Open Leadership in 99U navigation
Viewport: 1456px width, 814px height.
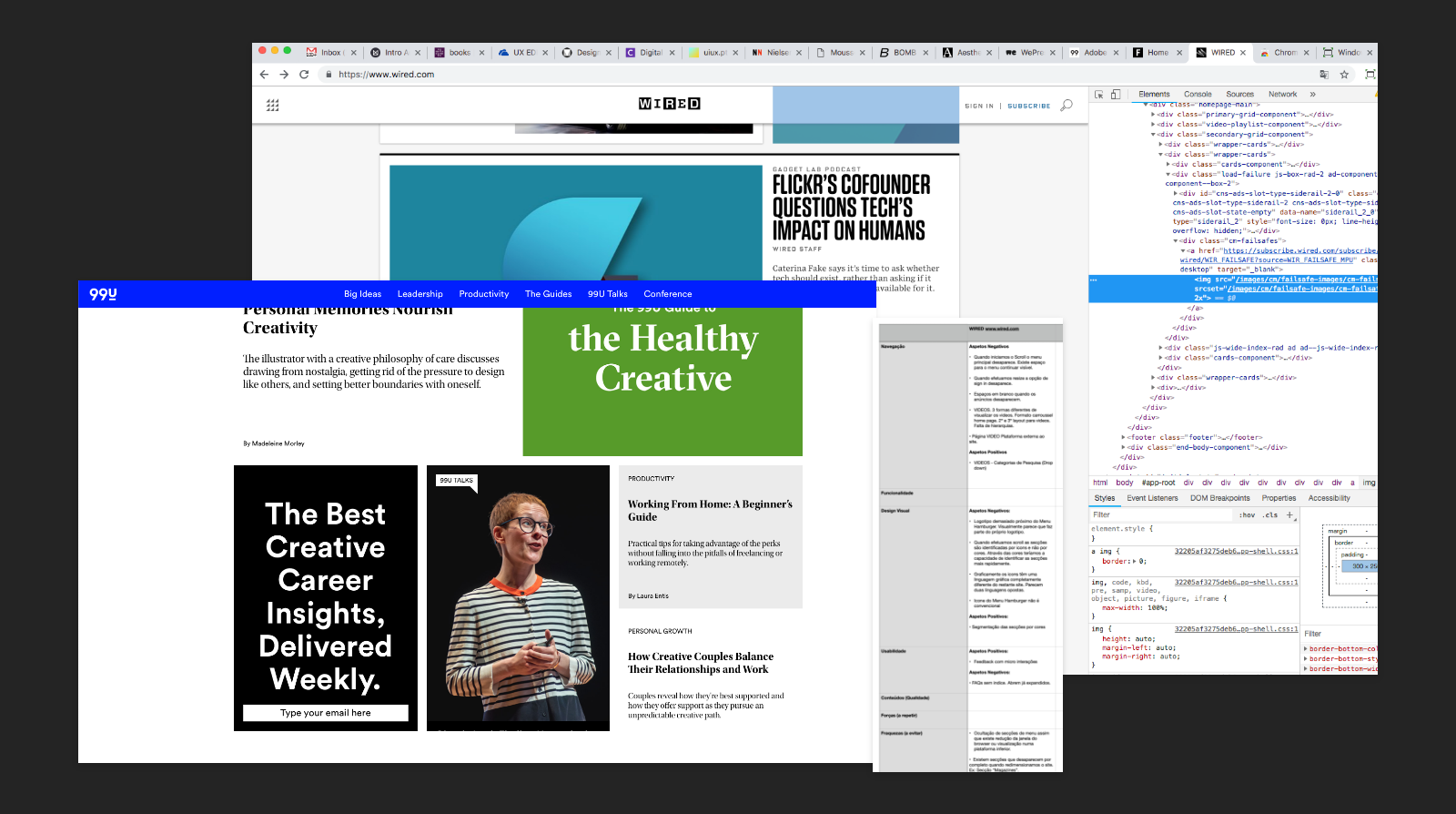coord(420,294)
